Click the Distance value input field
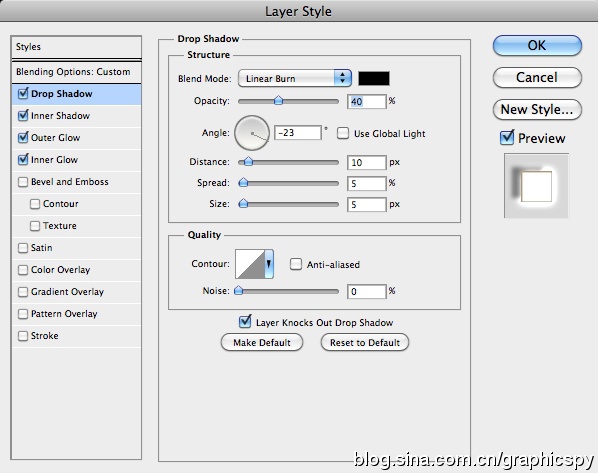 tap(367, 162)
